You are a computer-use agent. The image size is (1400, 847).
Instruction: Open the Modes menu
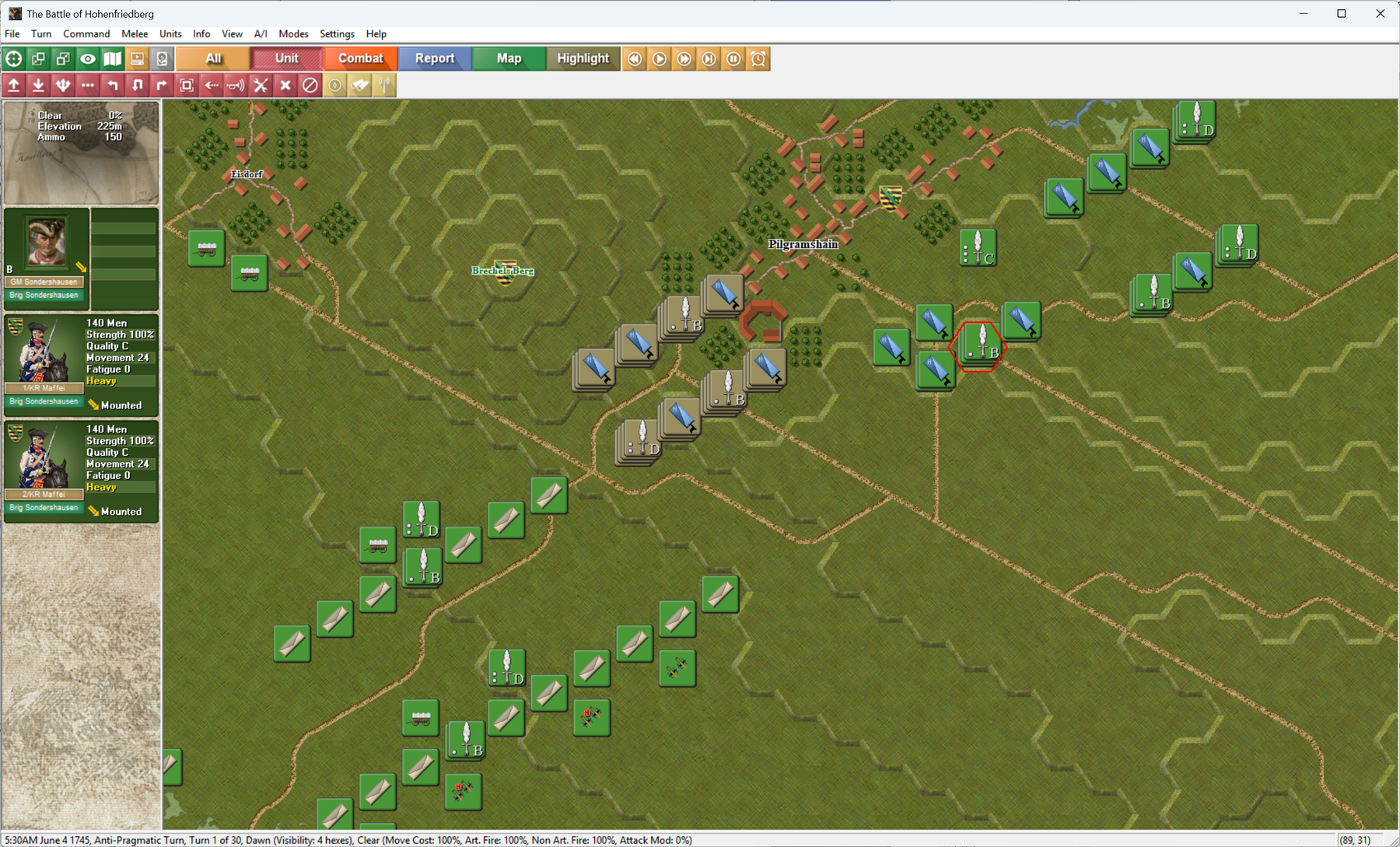coord(293,34)
